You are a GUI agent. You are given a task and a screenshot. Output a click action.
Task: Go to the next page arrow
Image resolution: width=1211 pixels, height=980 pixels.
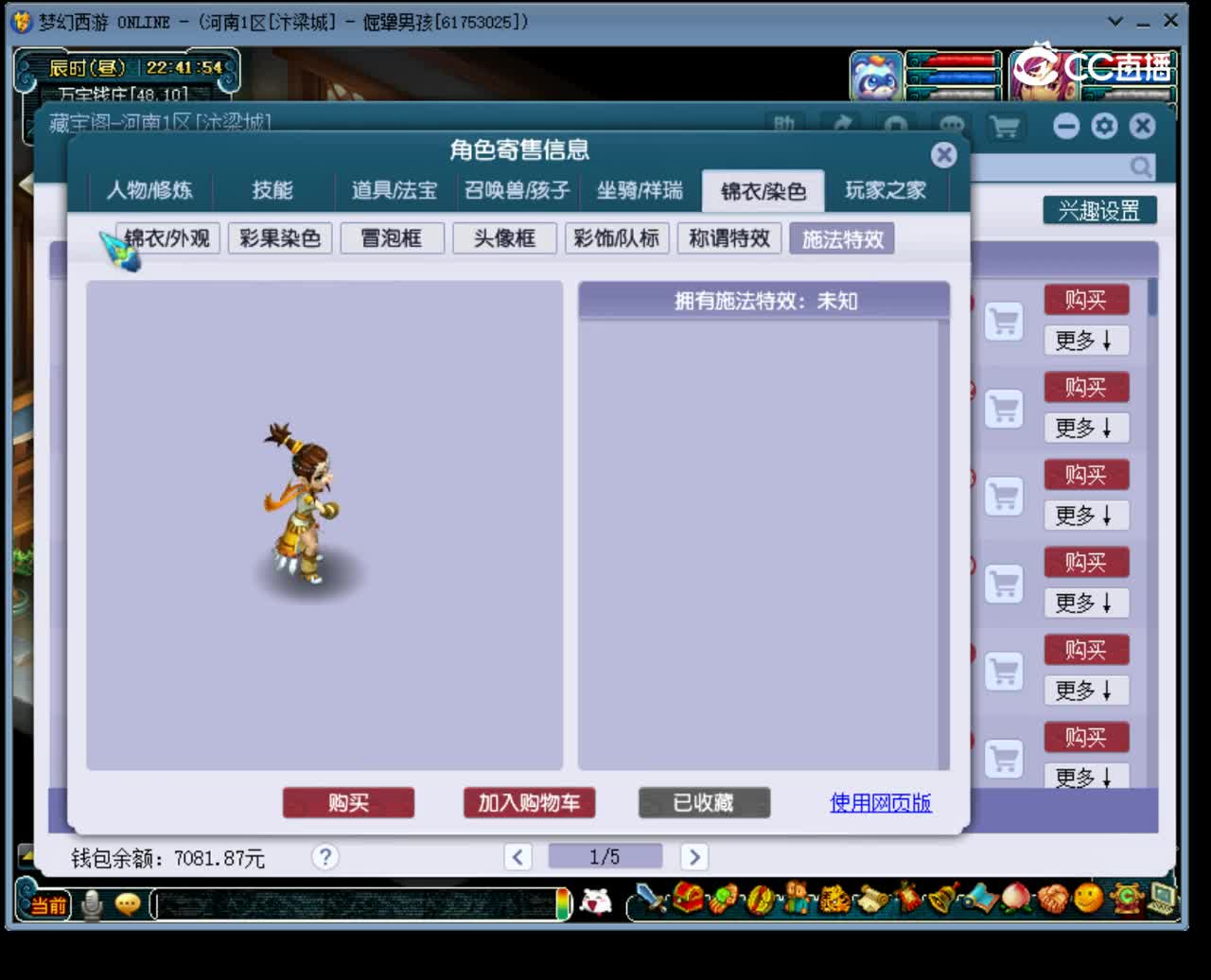[x=693, y=857]
